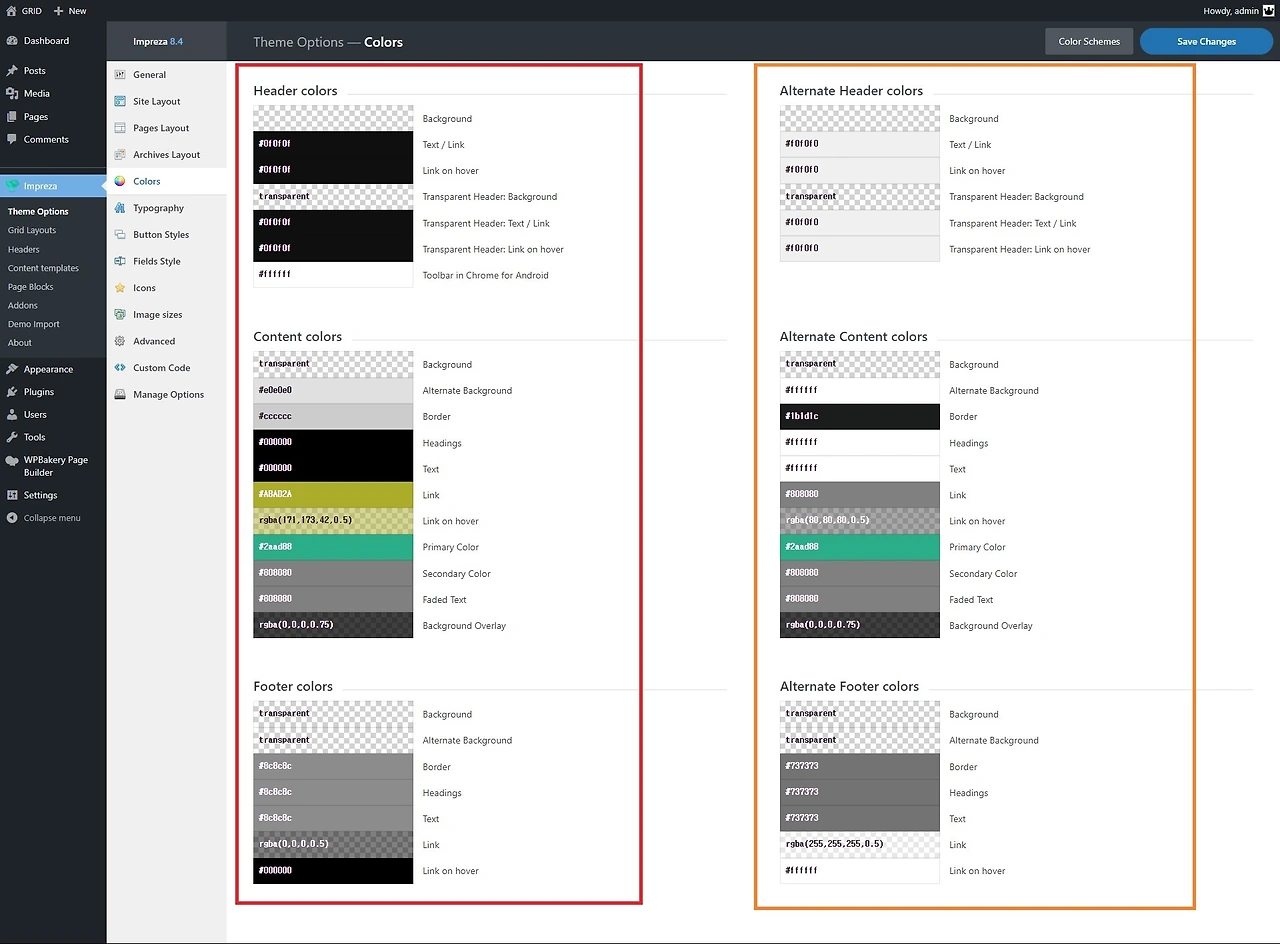Click the Save Changes button
This screenshot has height=944, width=1280.
click(x=1205, y=41)
